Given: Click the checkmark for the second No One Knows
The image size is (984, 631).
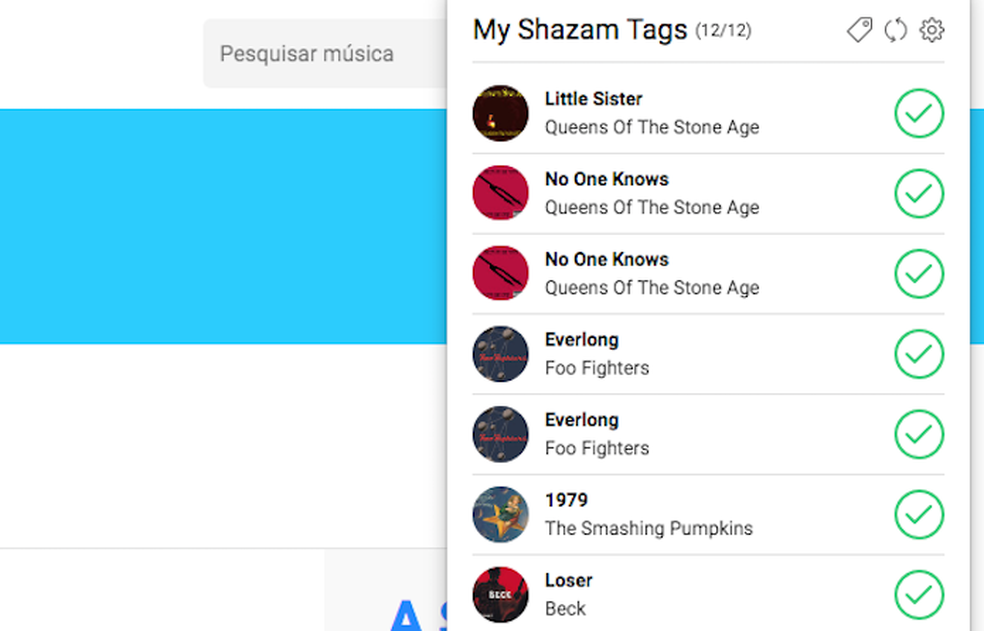Looking at the screenshot, I should [918, 274].
